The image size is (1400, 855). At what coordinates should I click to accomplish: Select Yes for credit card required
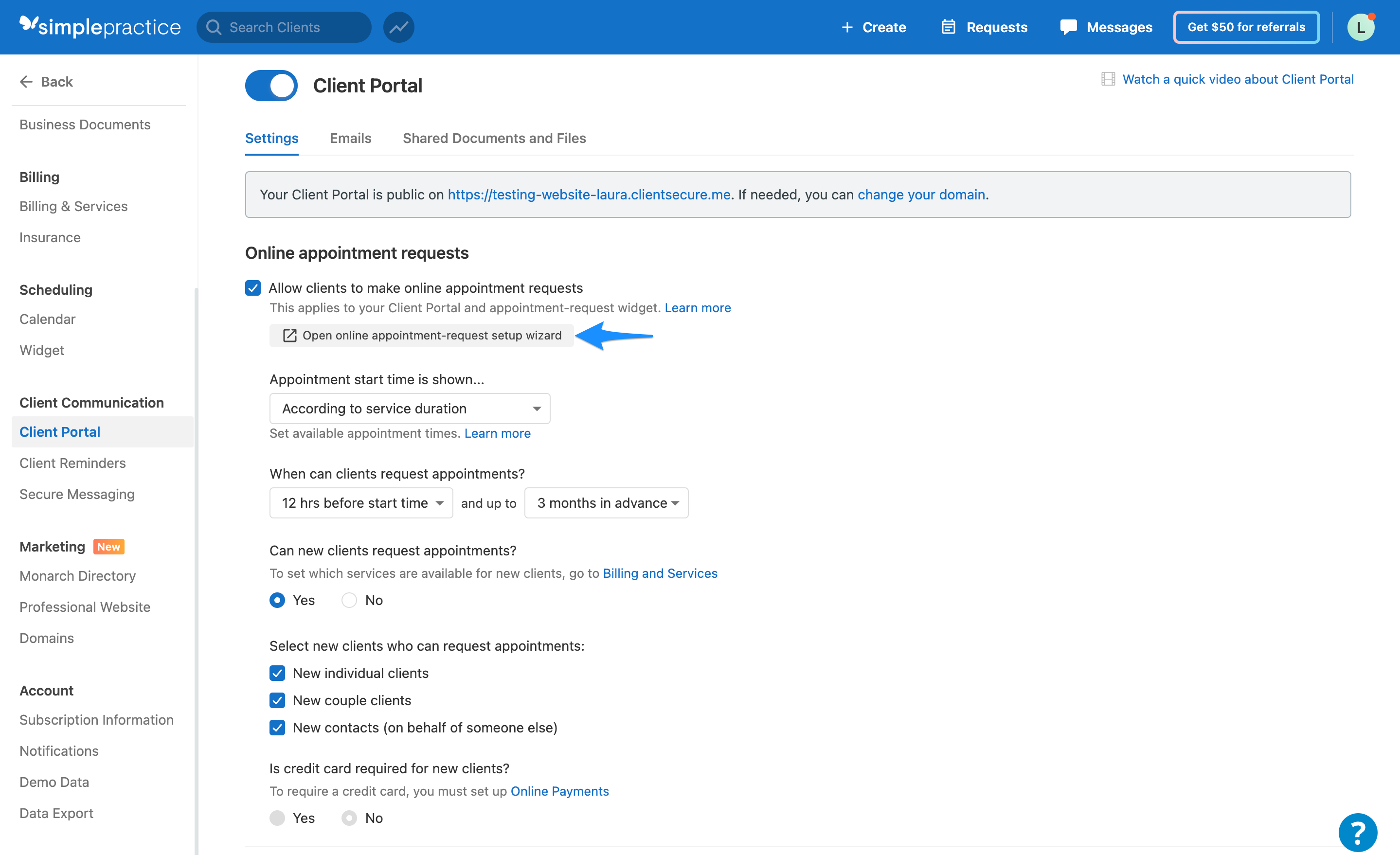pyautogui.click(x=277, y=818)
